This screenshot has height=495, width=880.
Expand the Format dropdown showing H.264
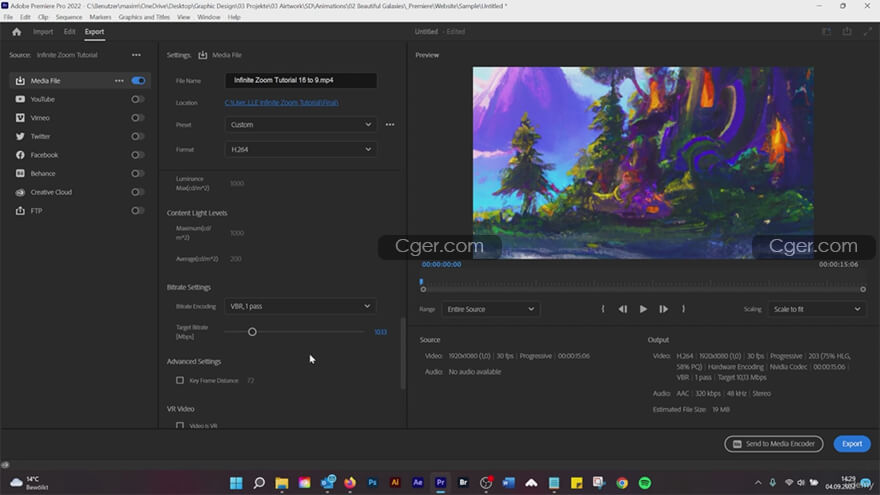(300, 149)
